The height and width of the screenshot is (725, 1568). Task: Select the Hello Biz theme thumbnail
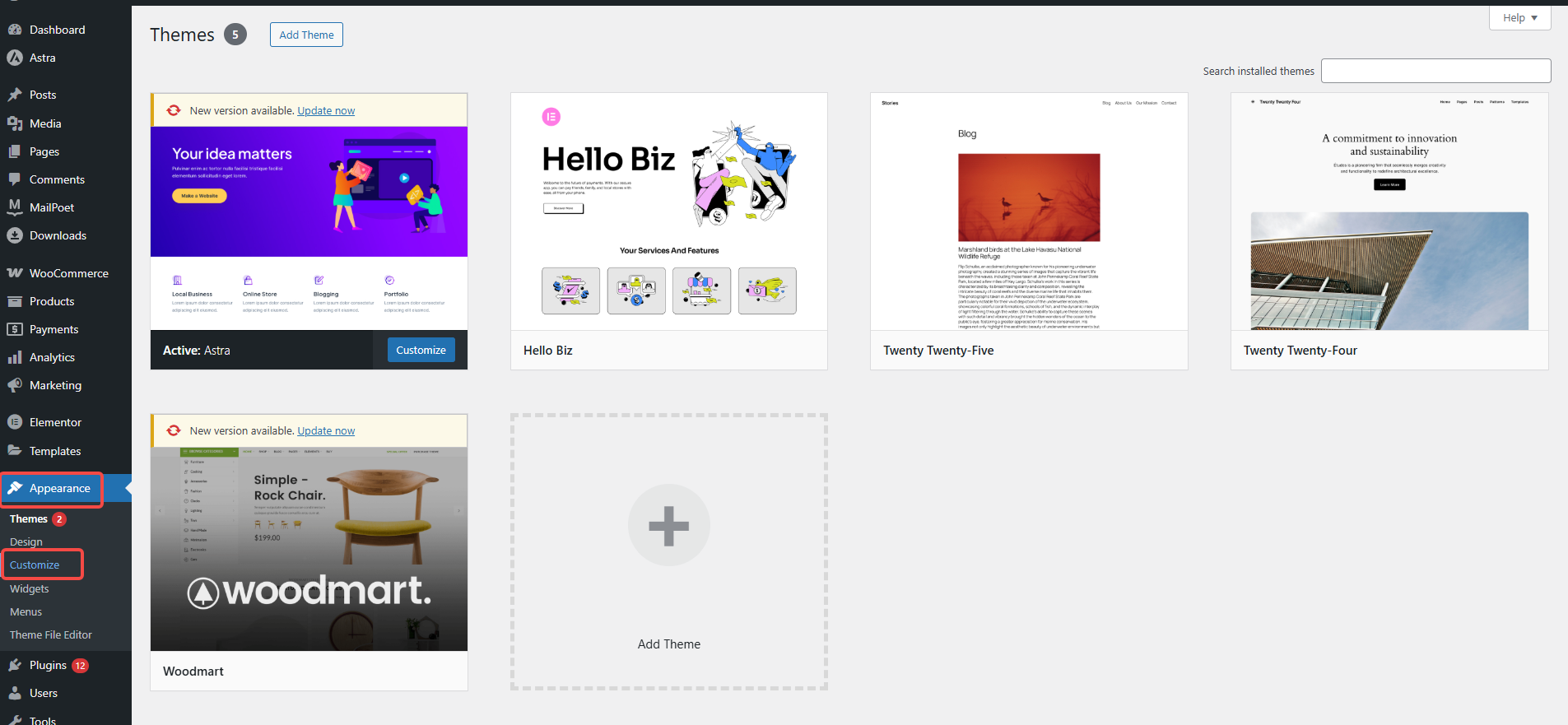tap(668, 211)
